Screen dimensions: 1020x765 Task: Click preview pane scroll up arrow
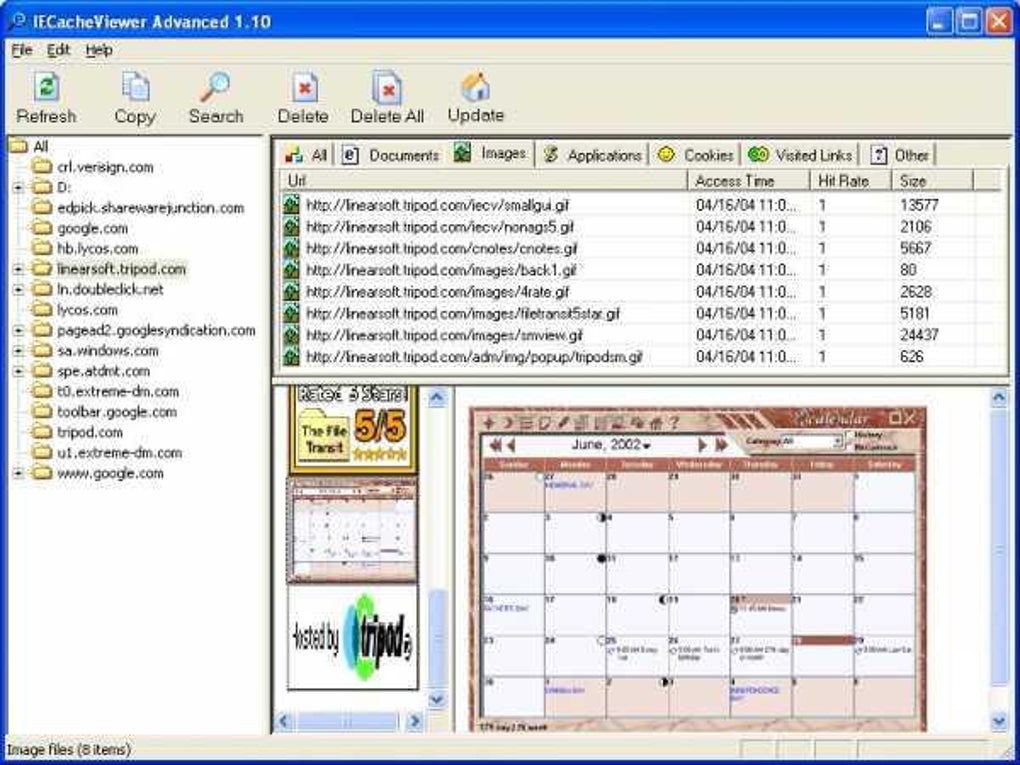(x=999, y=397)
